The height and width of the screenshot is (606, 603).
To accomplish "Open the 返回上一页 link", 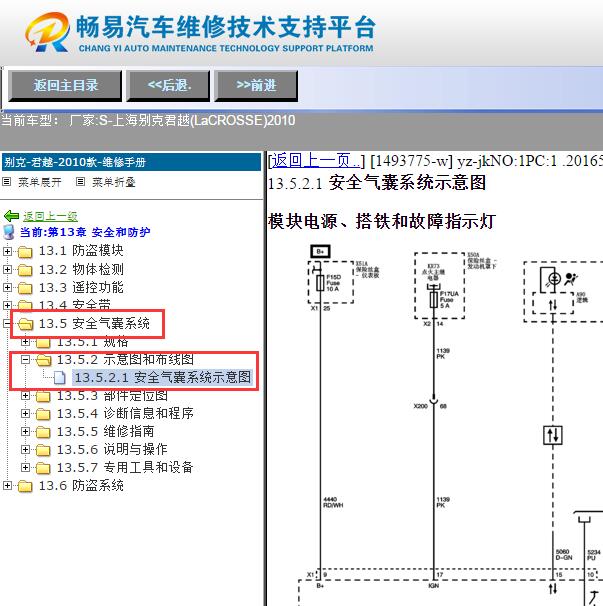I will [x=315, y=161].
